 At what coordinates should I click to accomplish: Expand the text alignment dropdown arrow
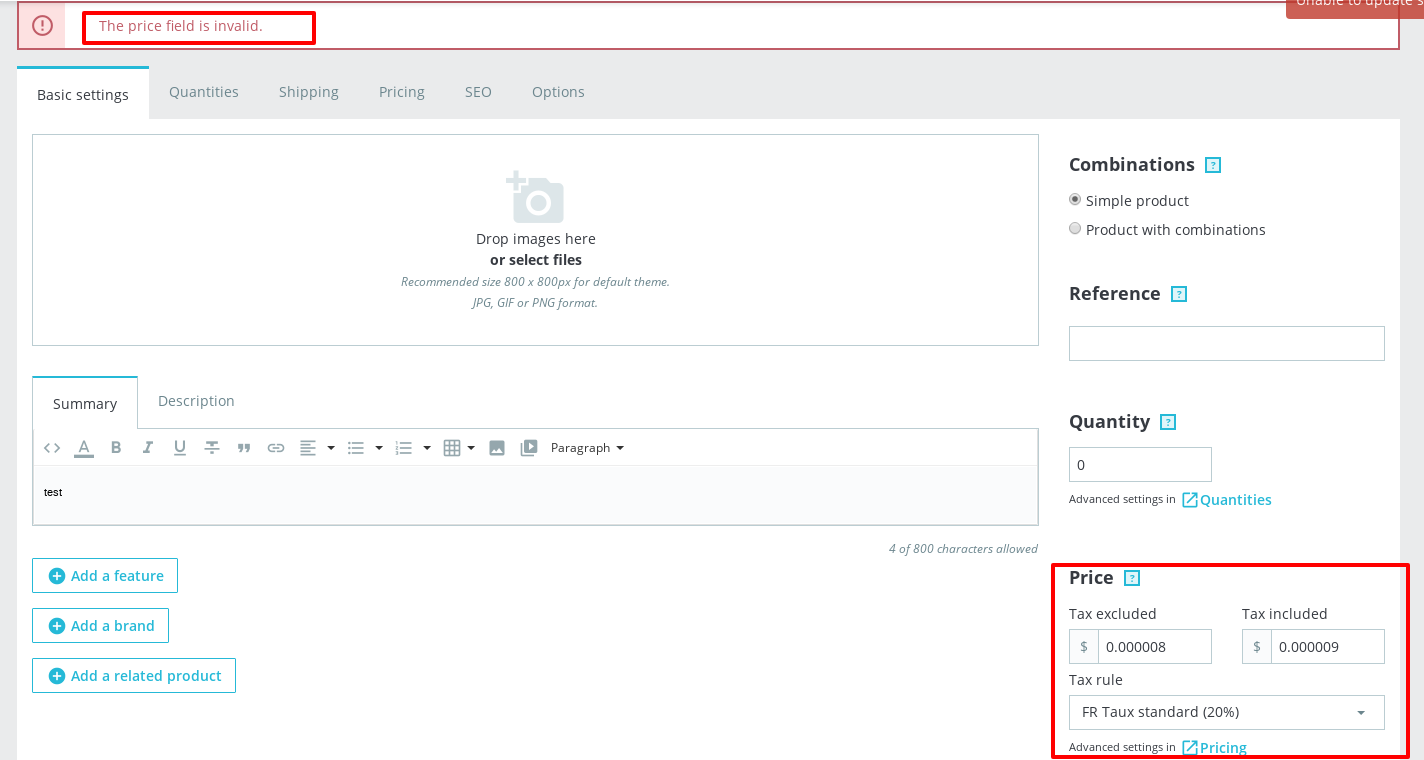tap(331, 448)
